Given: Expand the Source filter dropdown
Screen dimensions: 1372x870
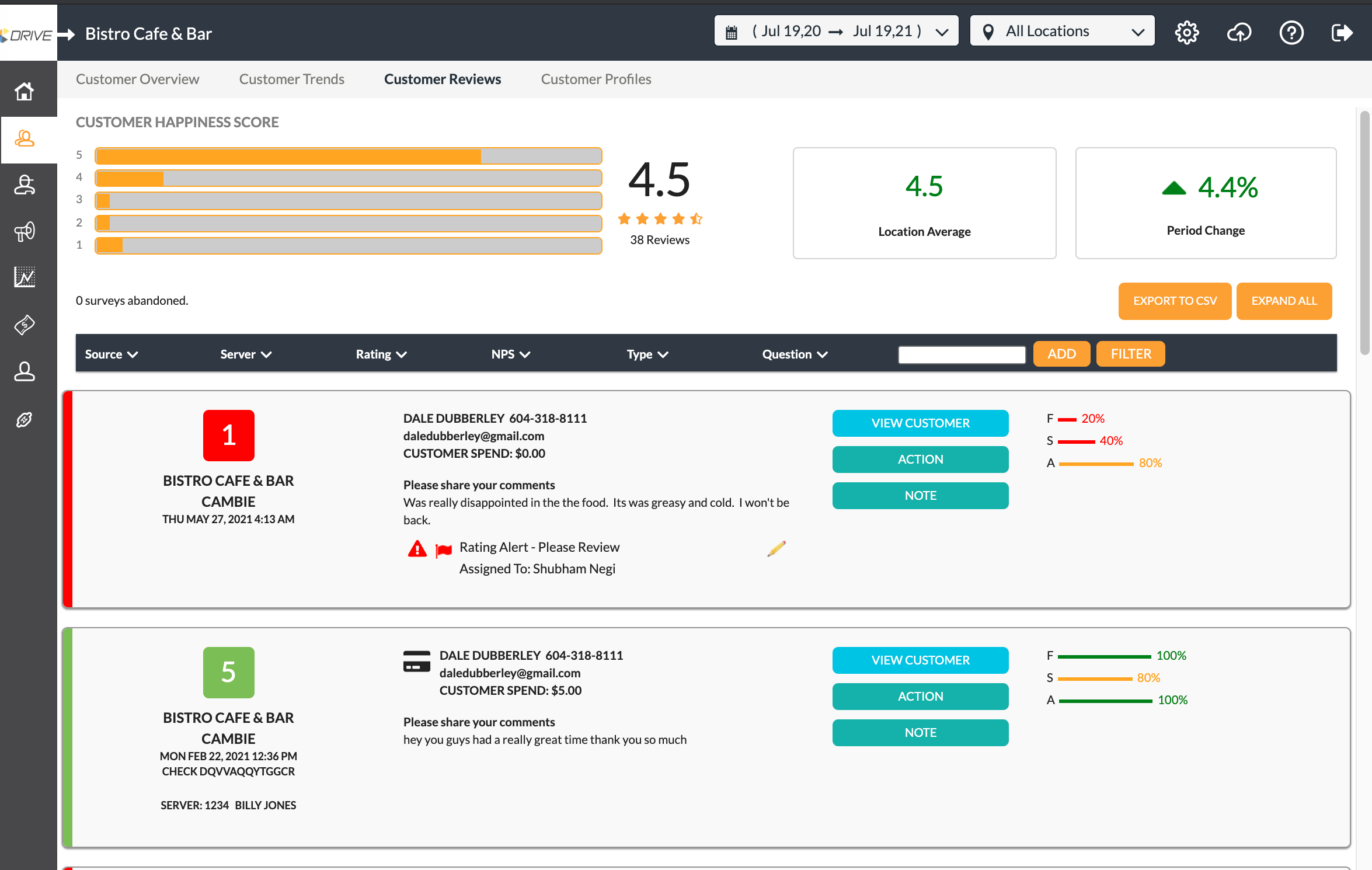Looking at the screenshot, I should coord(111,354).
